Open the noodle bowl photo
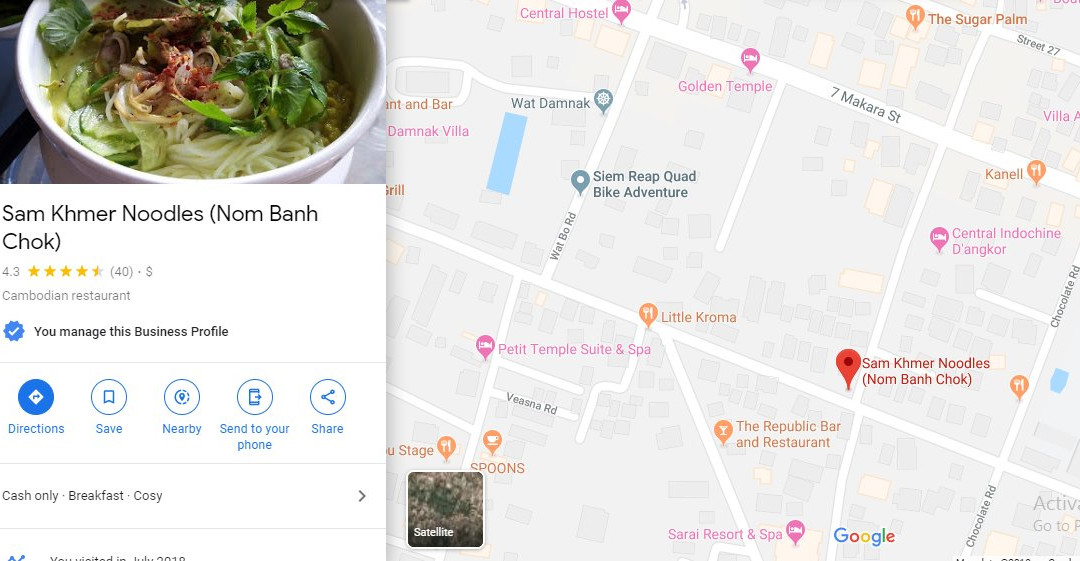Screen dimensions: 1080x561 (193, 92)
